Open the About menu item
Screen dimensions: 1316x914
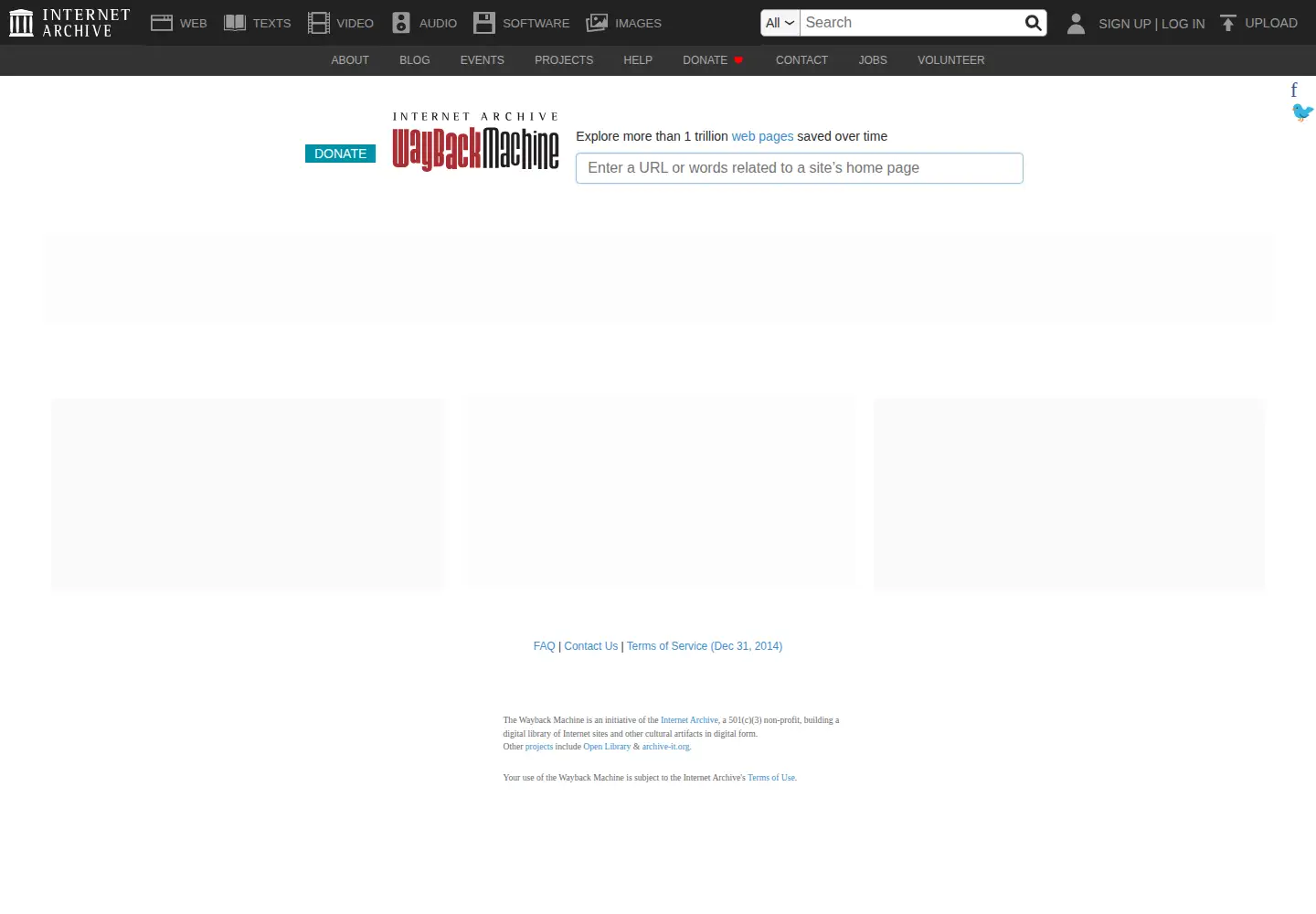tap(350, 60)
